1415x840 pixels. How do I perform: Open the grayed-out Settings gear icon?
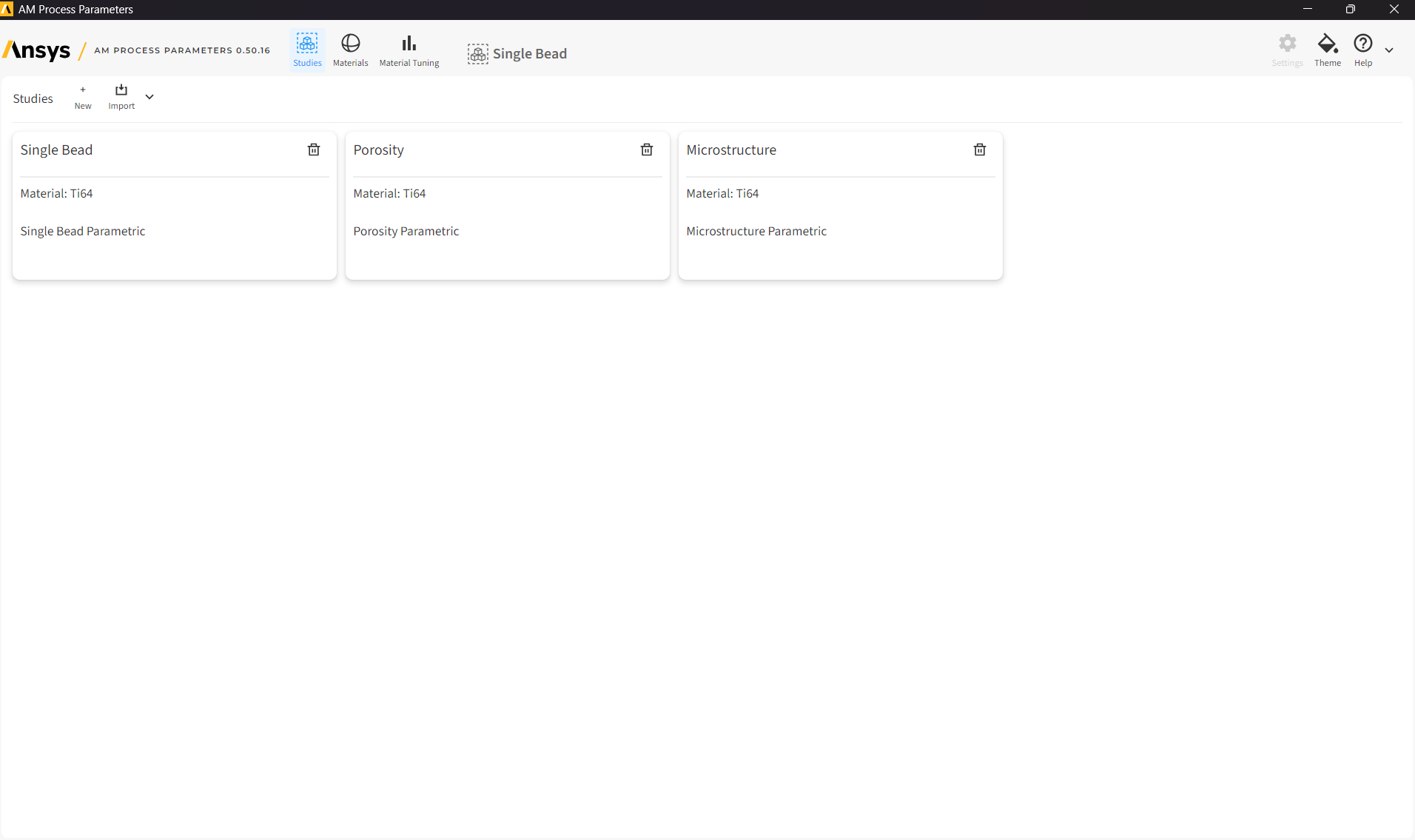click(x=1288, y=44)
